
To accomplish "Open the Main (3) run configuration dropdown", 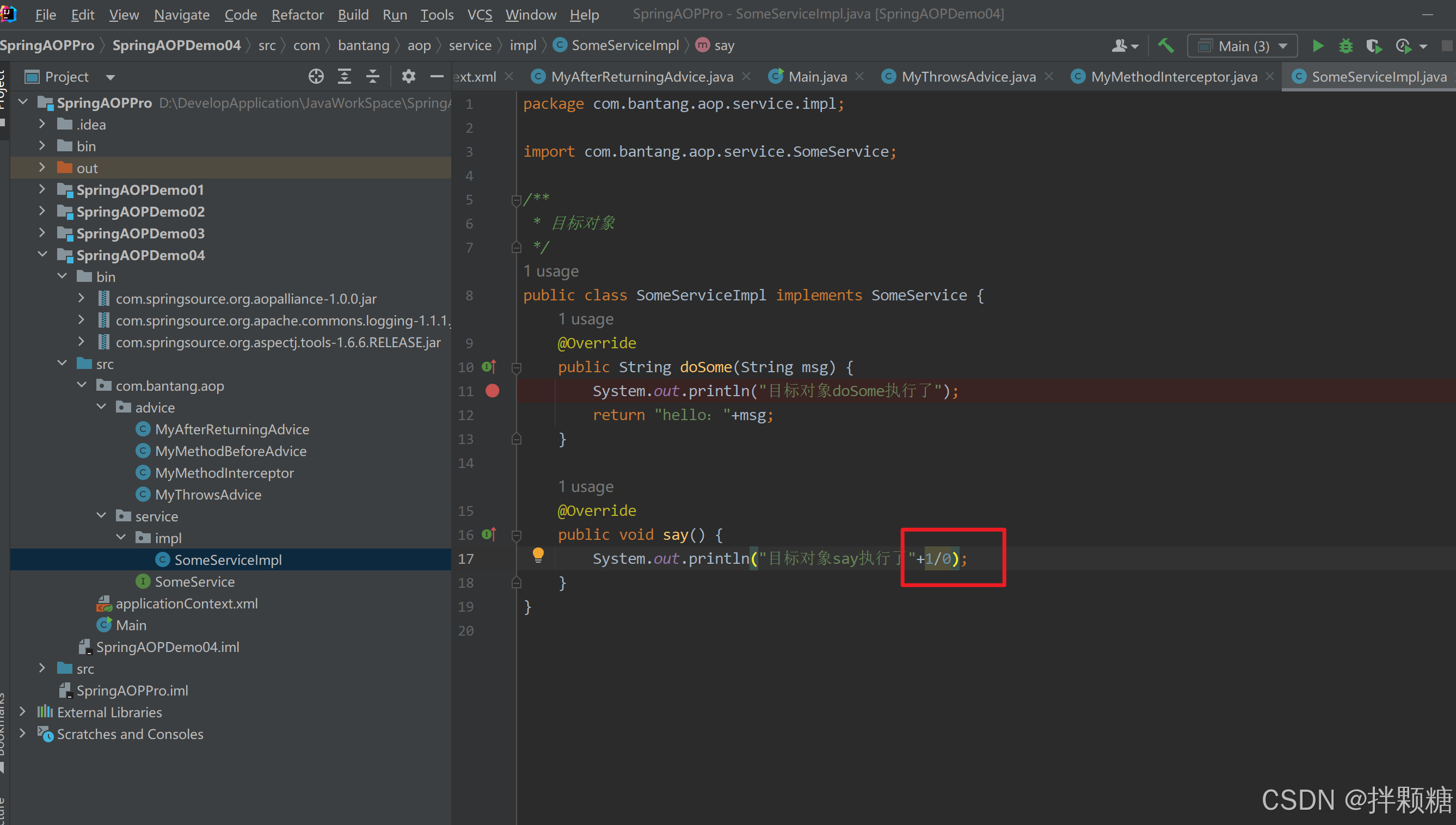I will [1243, 46].
